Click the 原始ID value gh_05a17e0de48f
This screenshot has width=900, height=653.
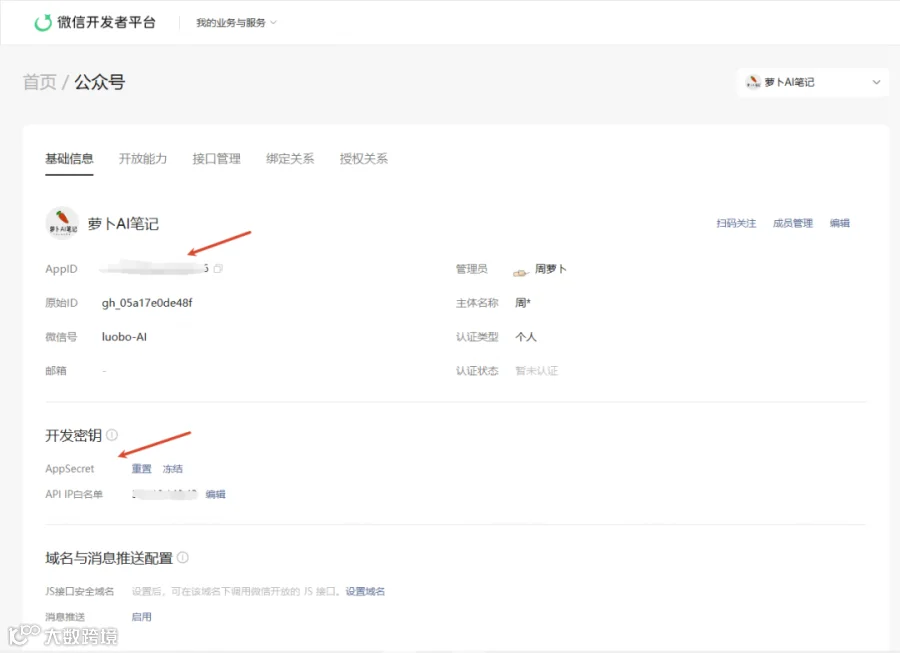click(147, 302)
